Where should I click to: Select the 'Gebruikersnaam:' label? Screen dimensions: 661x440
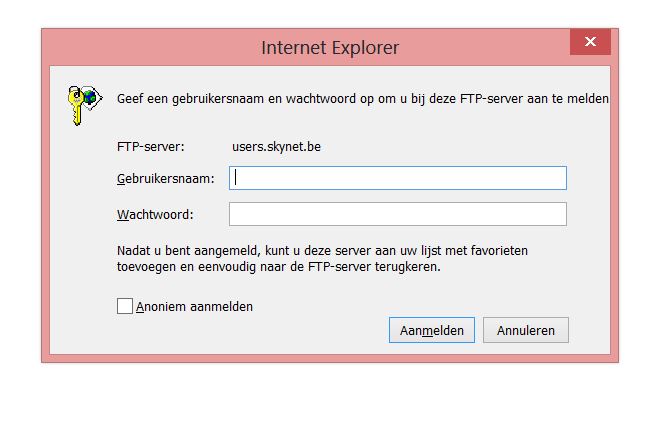(x=165, y=178)
